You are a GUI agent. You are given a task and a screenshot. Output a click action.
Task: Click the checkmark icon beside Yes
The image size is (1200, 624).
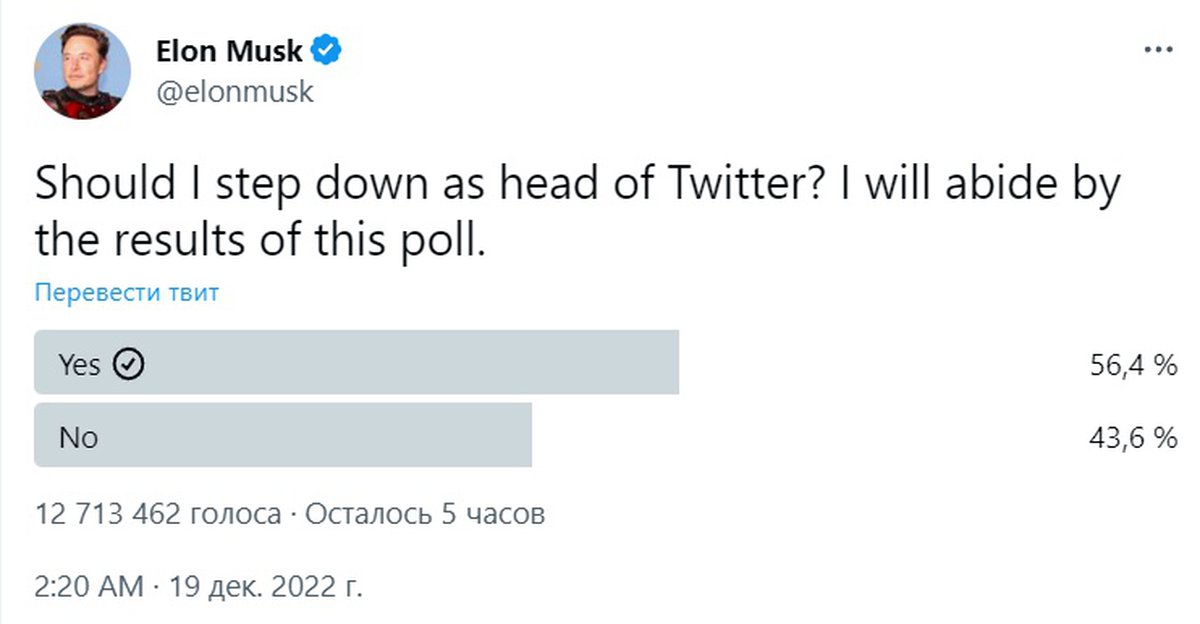(127, 364)
